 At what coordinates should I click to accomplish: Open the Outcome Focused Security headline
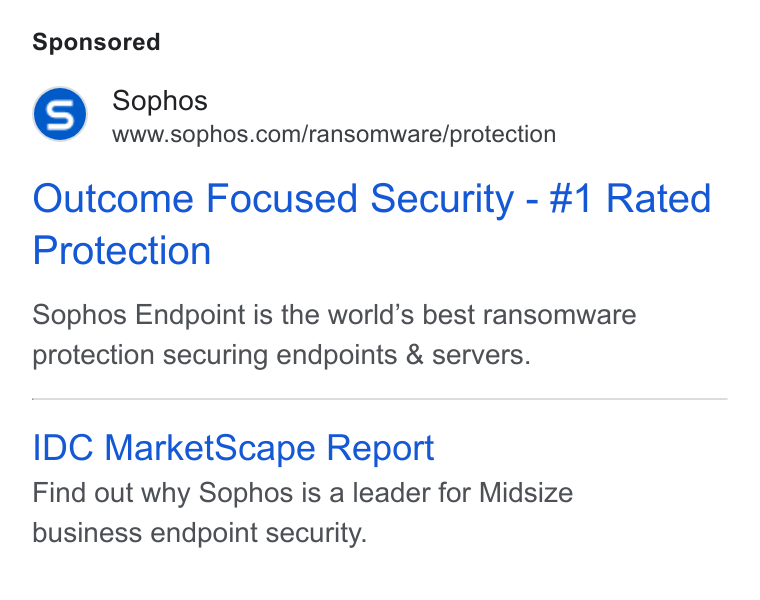[371, 224]
